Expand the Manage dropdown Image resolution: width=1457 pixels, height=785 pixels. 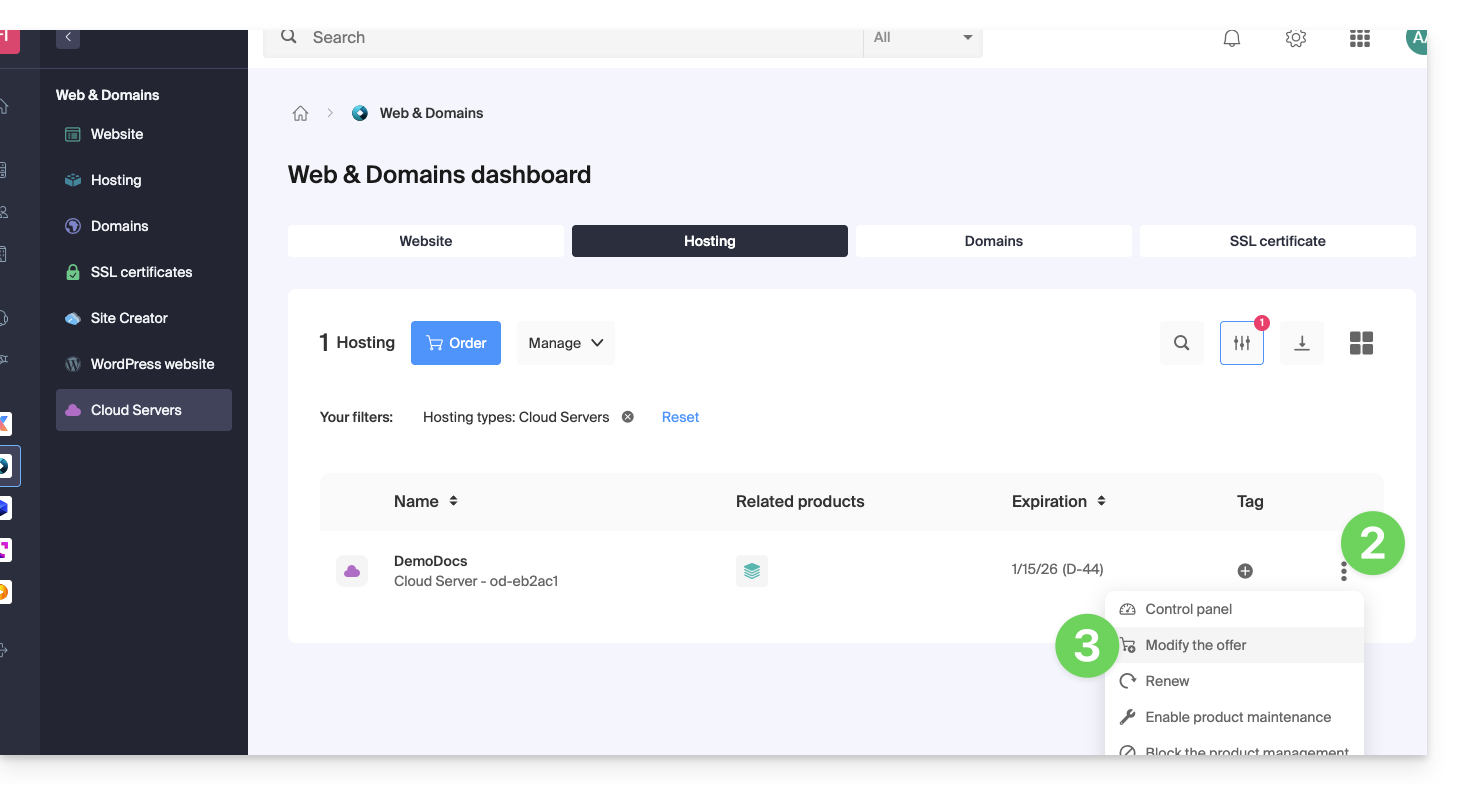[x=565, y=343]
